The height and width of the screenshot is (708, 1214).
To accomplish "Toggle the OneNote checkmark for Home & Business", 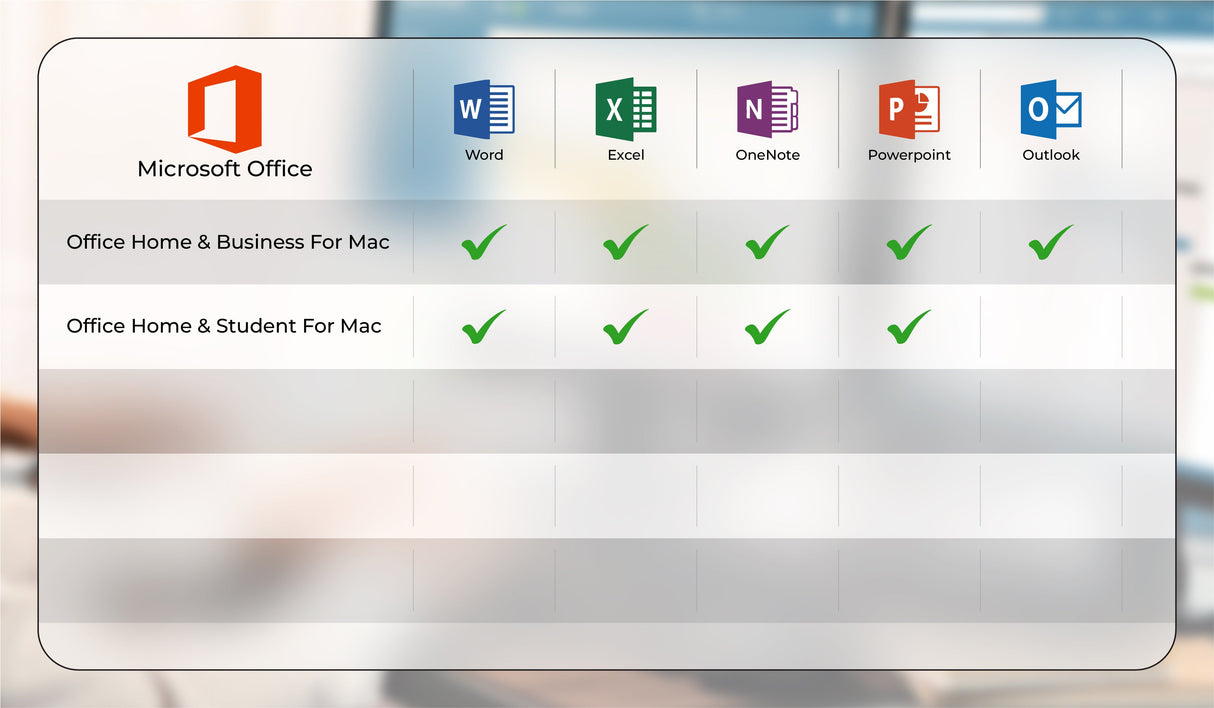I will [767, 241].
